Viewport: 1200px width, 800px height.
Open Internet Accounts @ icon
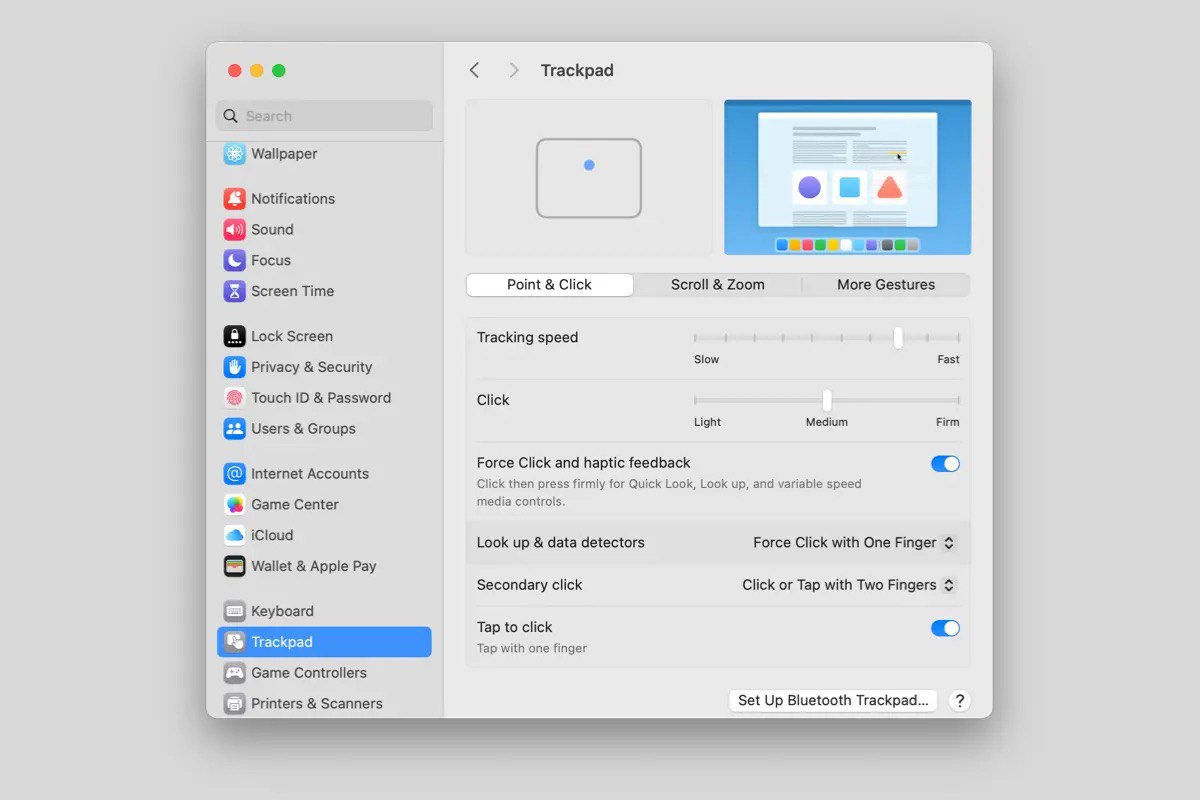234,474
